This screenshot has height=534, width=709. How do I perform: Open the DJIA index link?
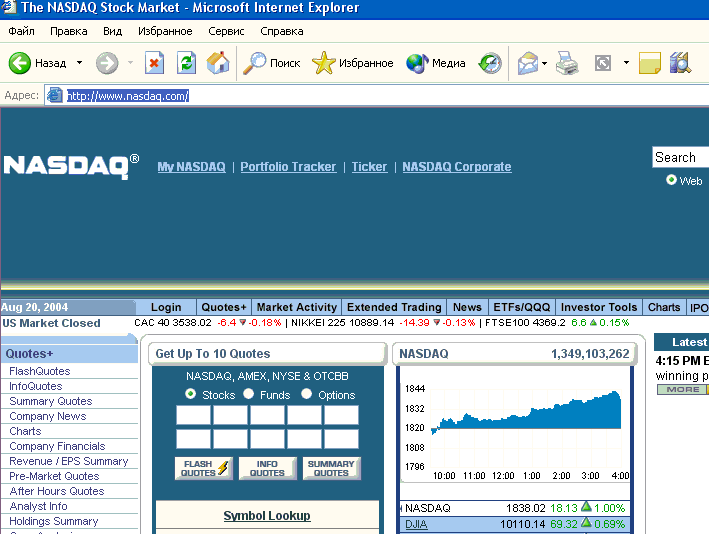click(x=416, y=524)
